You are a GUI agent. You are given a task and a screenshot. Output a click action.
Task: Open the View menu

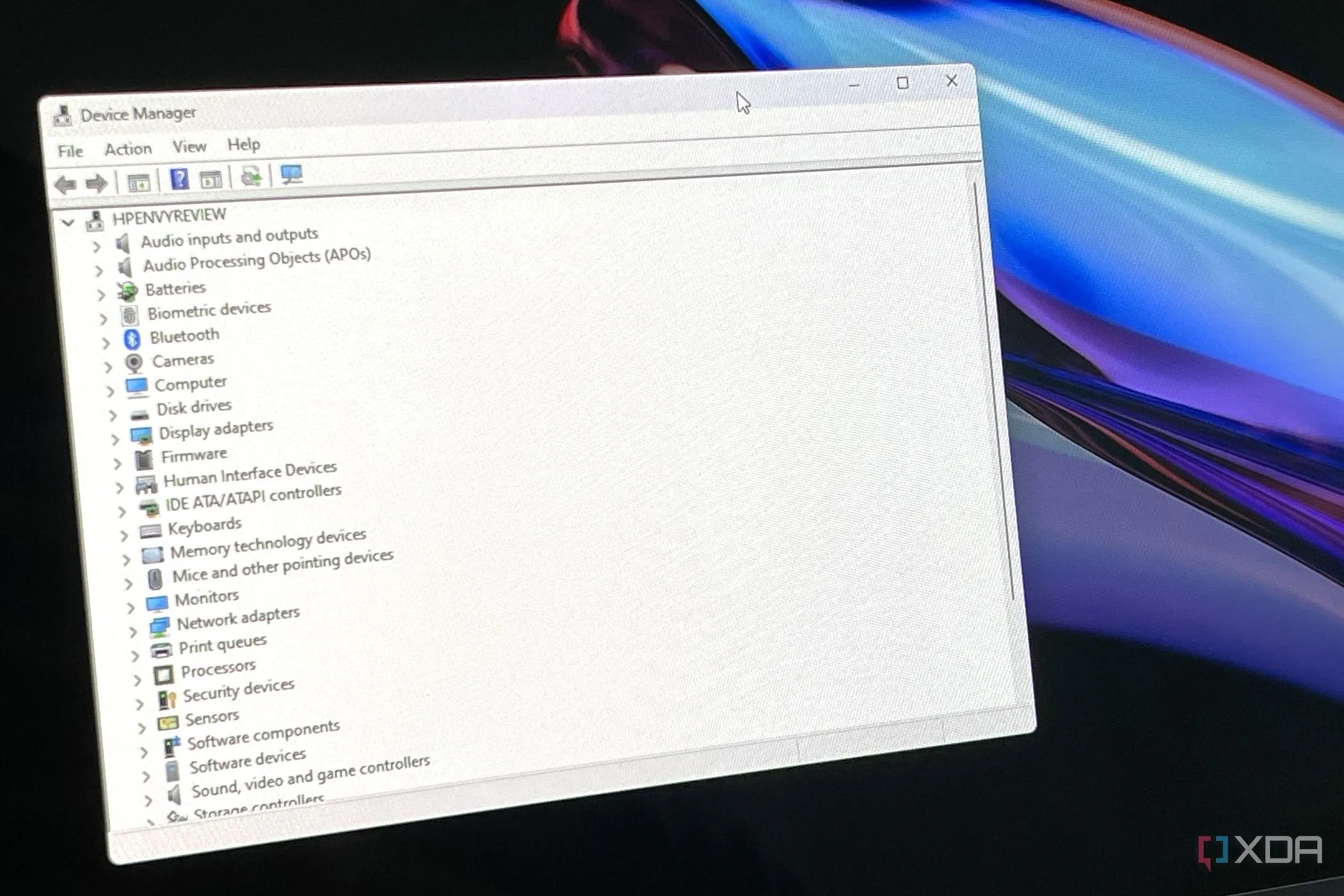[189, 147]
